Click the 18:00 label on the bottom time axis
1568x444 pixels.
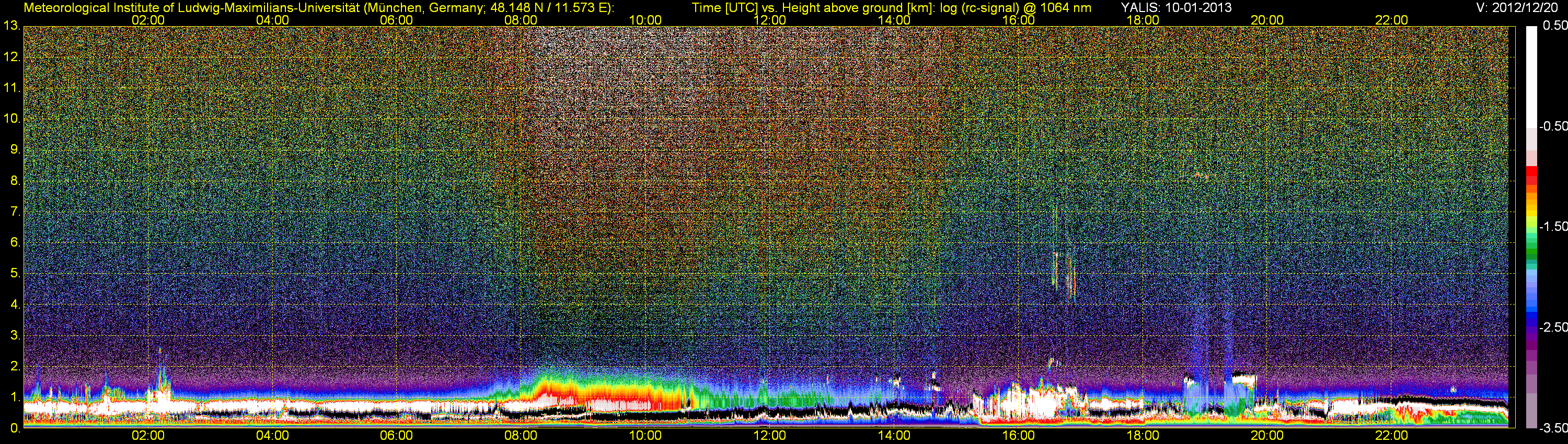[x=1143, y=436]
